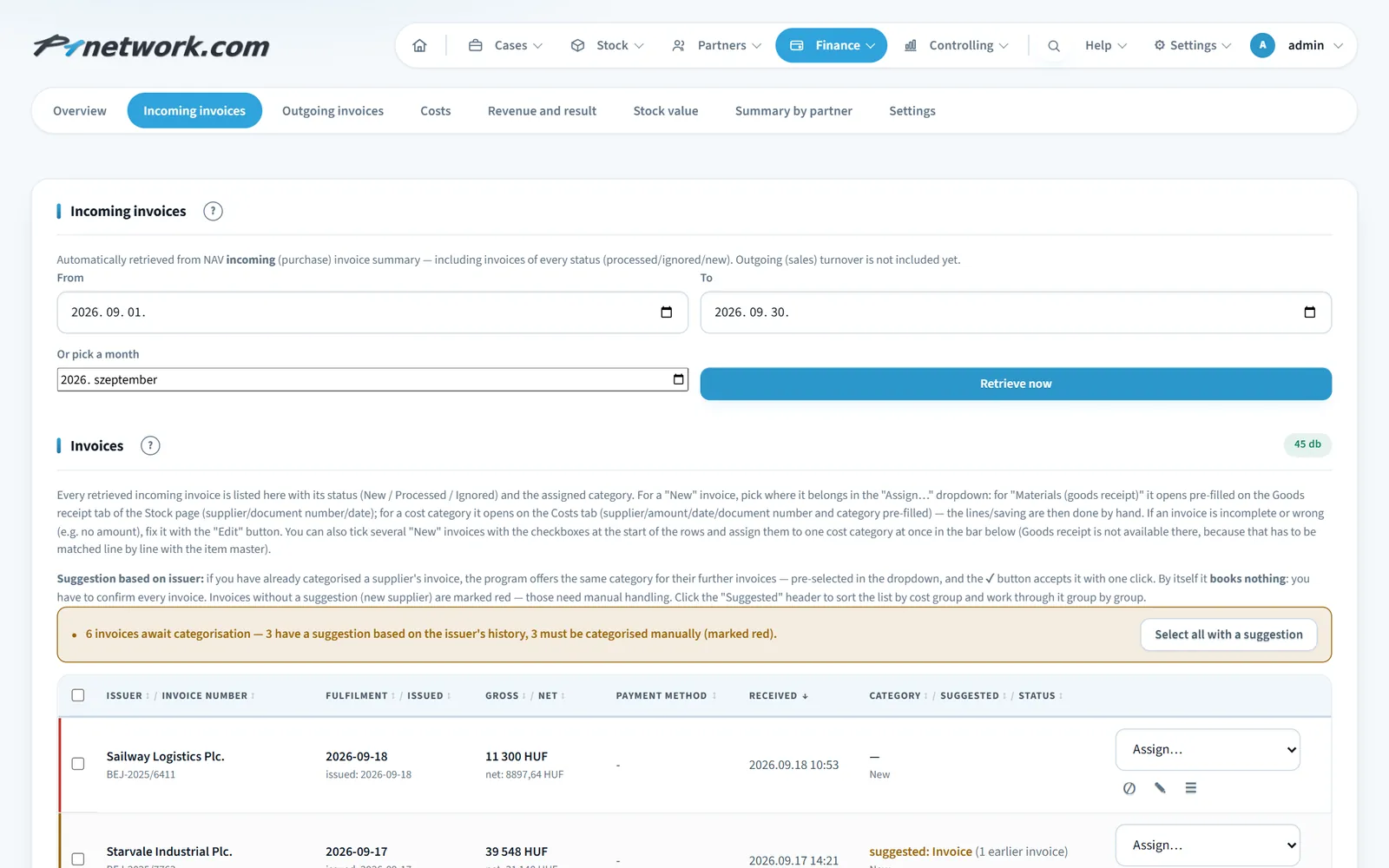
Task: Expand the Stock menu
Action: pyautogui.click(x=607, y=45)
